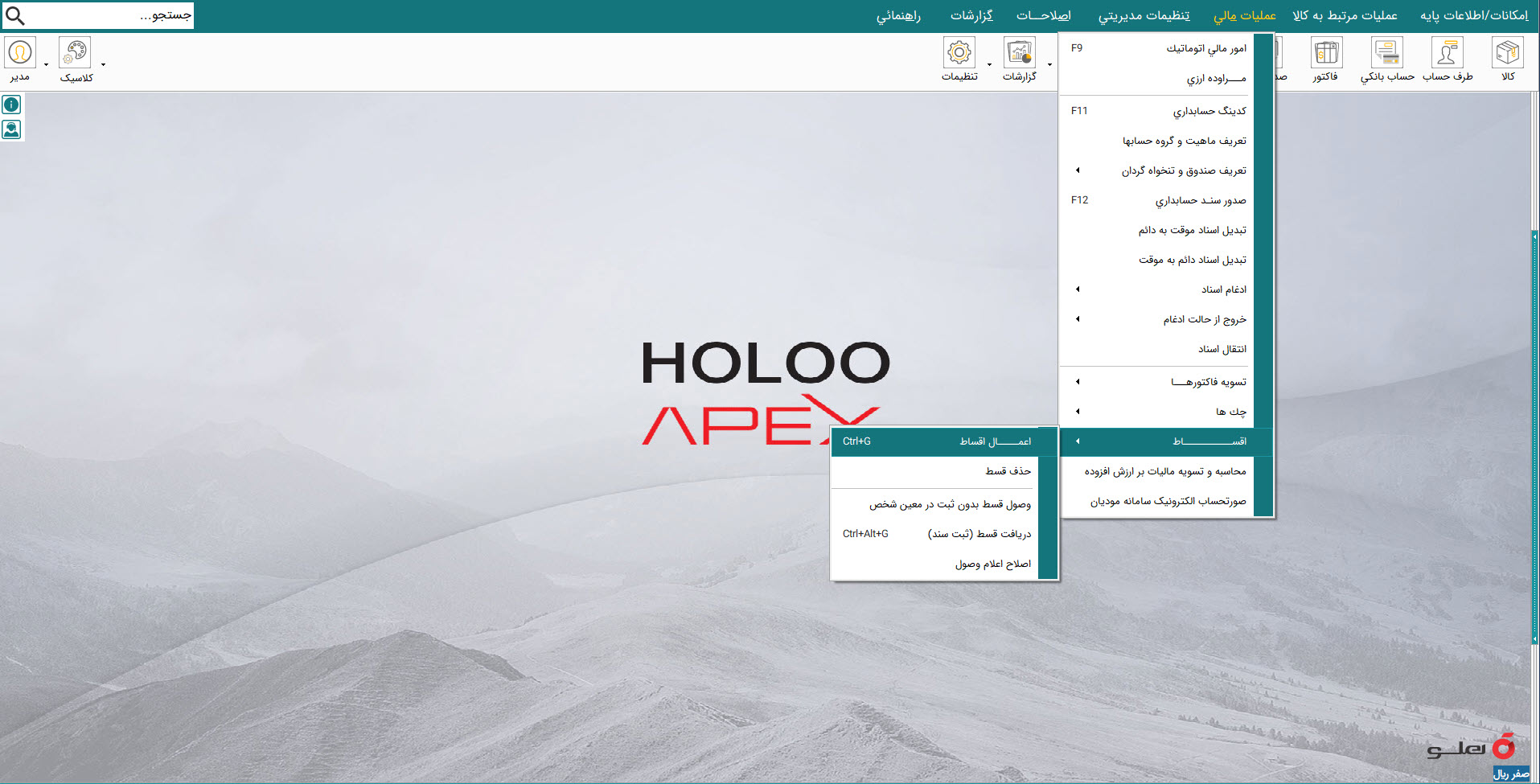The width and height of the screenshot is (1540, 784).
Task: Select the highlighted اقساط menu entry
Action: click(x=1166, y=441)
